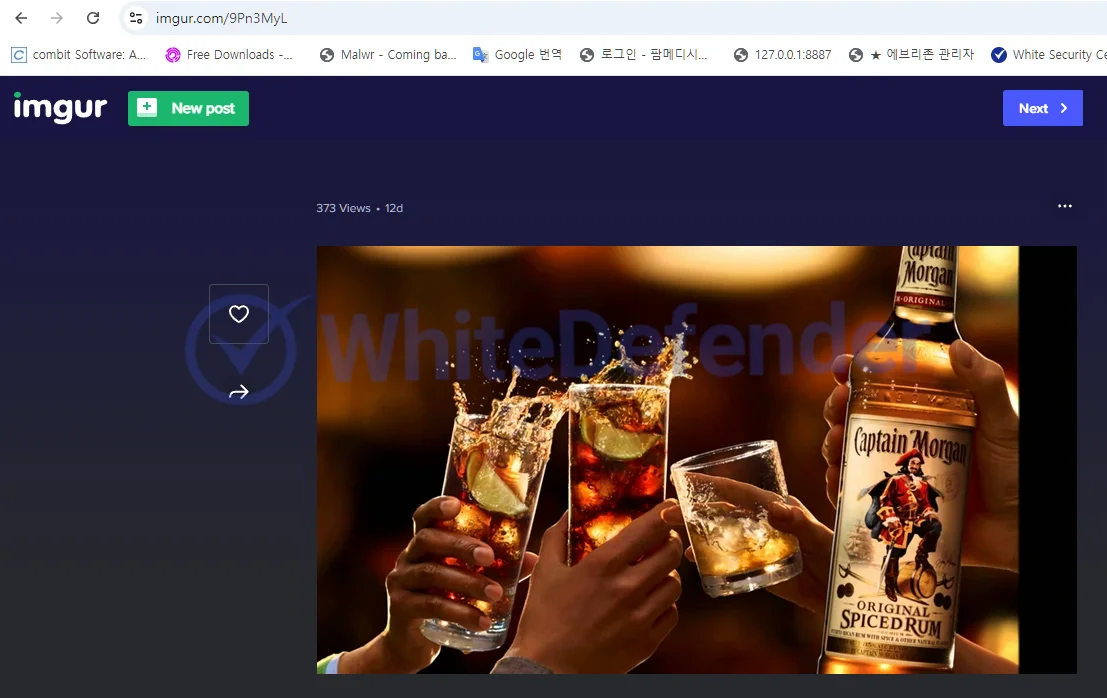The height and width of the screenshot is (698, 1107).
Task: Open the 127.0.0.1:8887 bookmark
Action: (783, 55)
